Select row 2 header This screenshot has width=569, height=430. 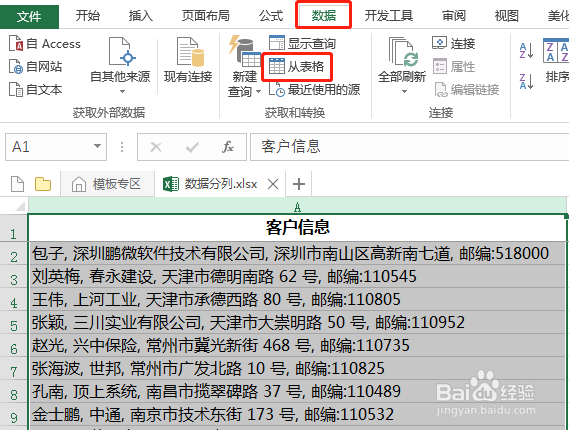14,254
